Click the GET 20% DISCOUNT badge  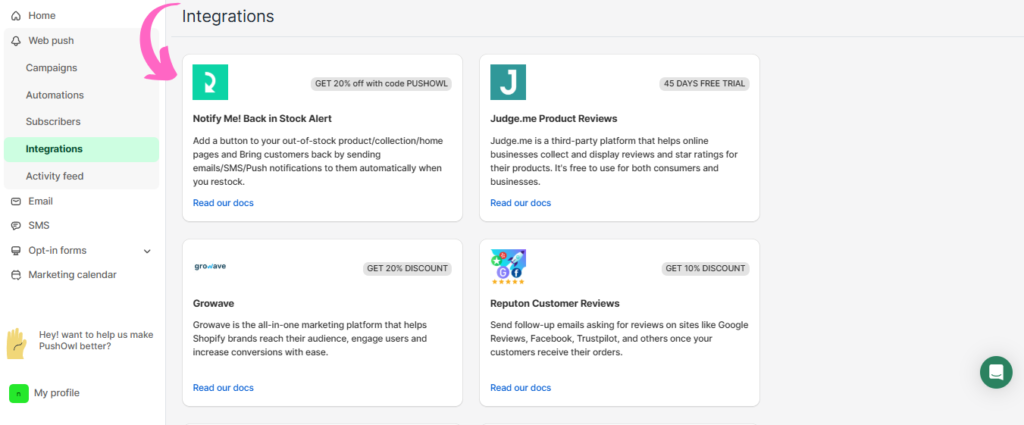pos(408,268)
